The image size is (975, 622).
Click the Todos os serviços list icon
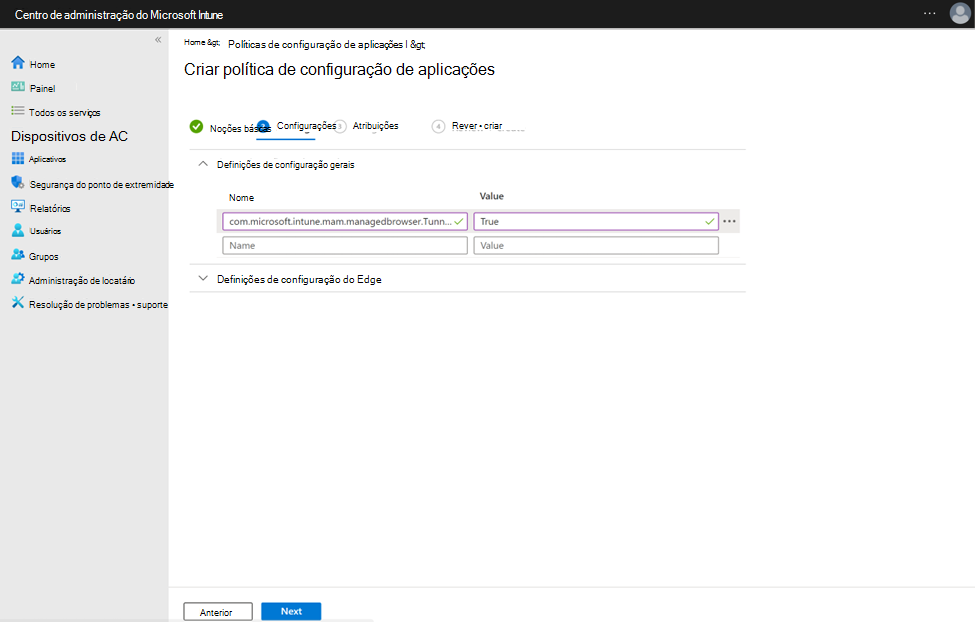(x=17, y=111)
